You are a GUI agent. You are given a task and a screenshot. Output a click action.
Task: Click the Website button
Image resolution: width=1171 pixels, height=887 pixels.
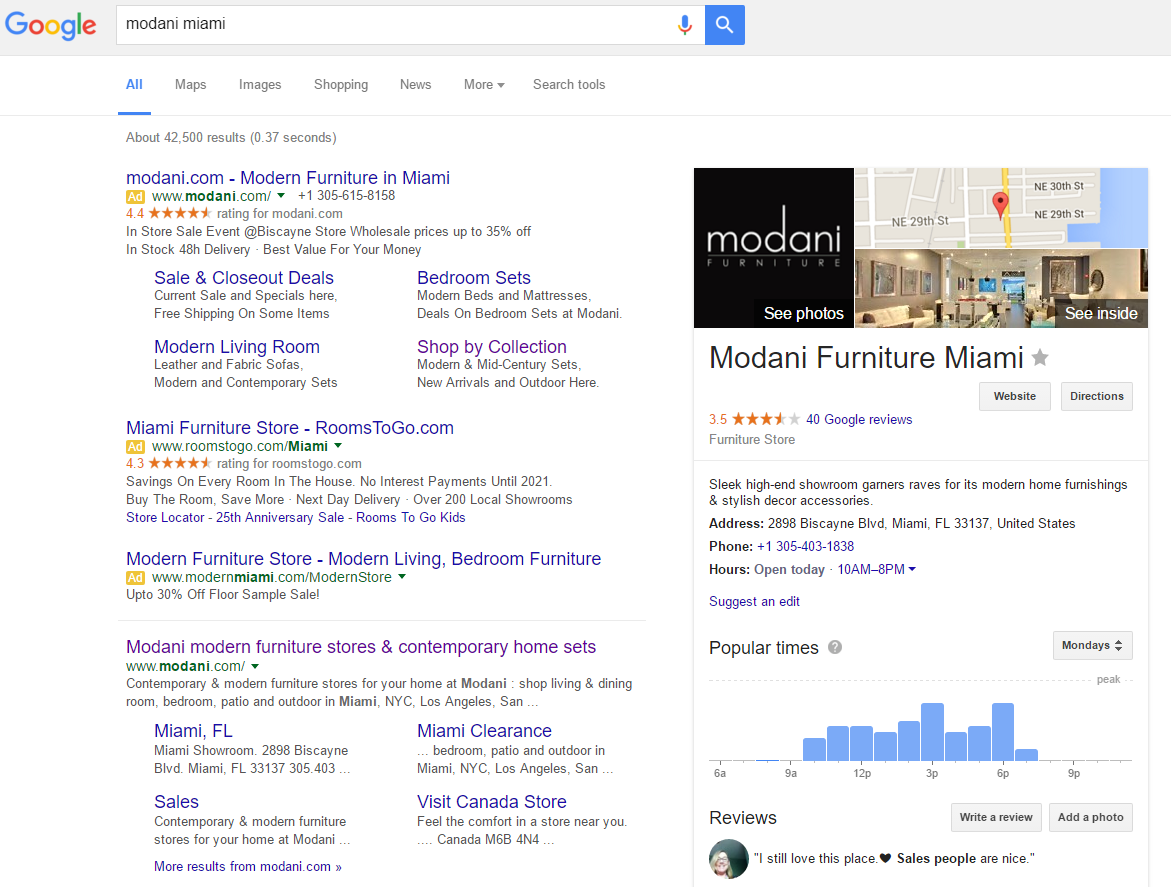click(x=1015, y=396)
